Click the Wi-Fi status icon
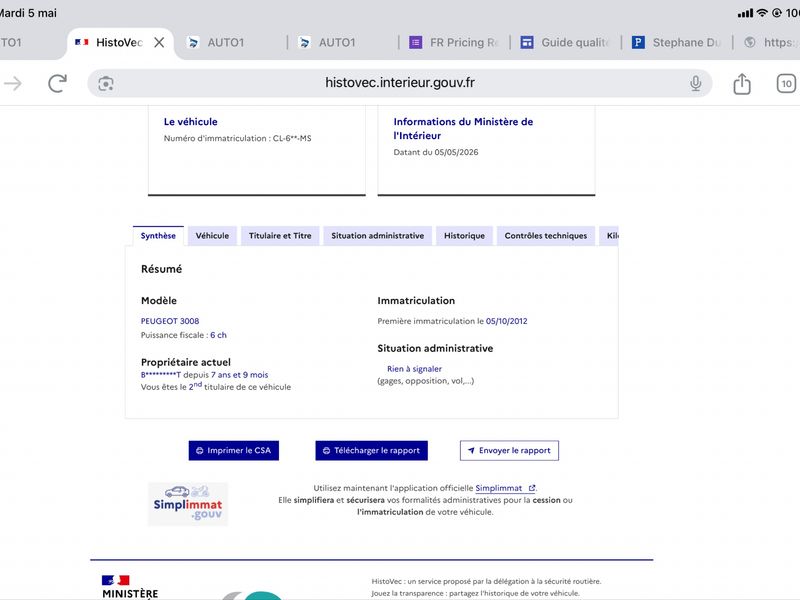The height and width of the screenshot is (600, 800). point(762,13)
